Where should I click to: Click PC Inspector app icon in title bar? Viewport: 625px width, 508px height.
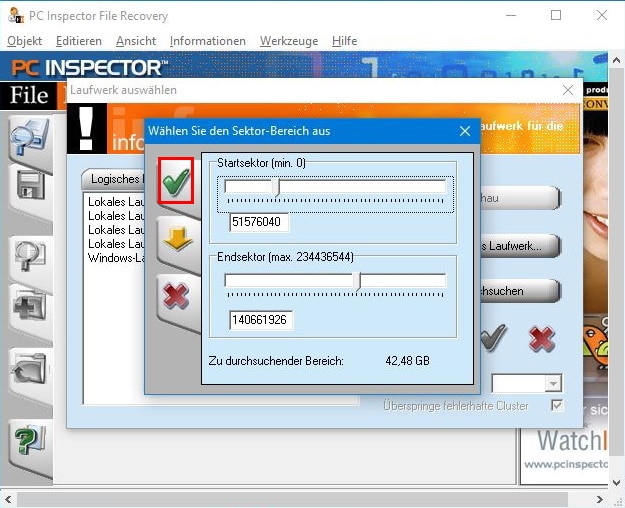click(x=16, y=16)
